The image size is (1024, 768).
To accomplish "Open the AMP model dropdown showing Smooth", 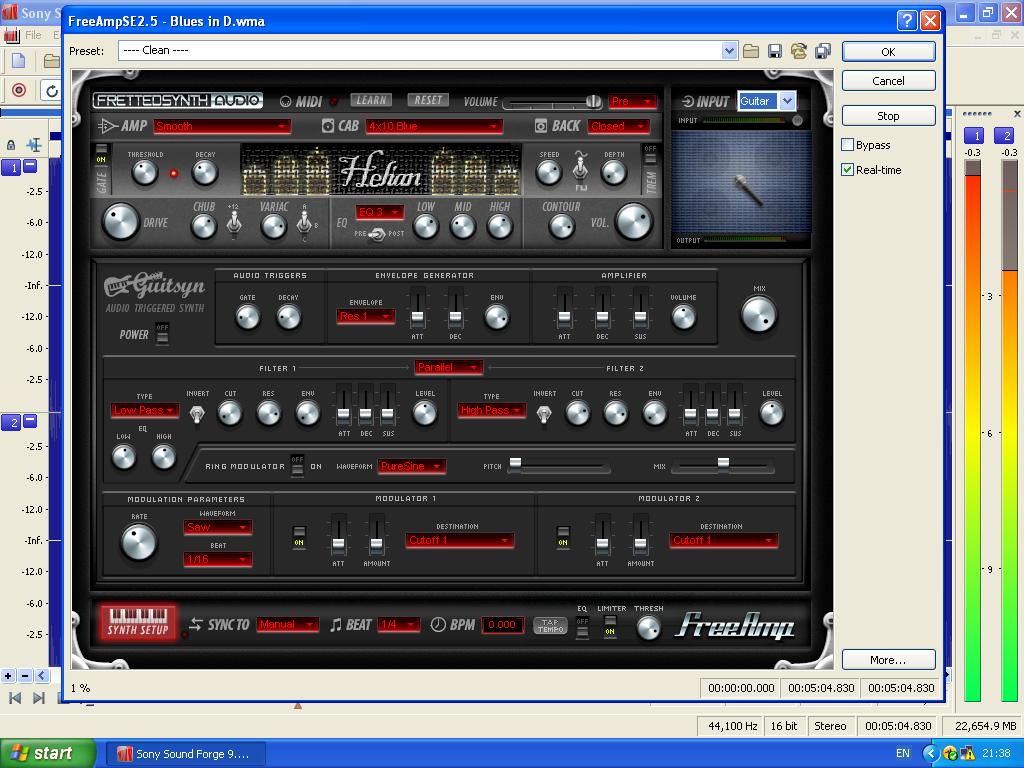I will click(221, 126).
